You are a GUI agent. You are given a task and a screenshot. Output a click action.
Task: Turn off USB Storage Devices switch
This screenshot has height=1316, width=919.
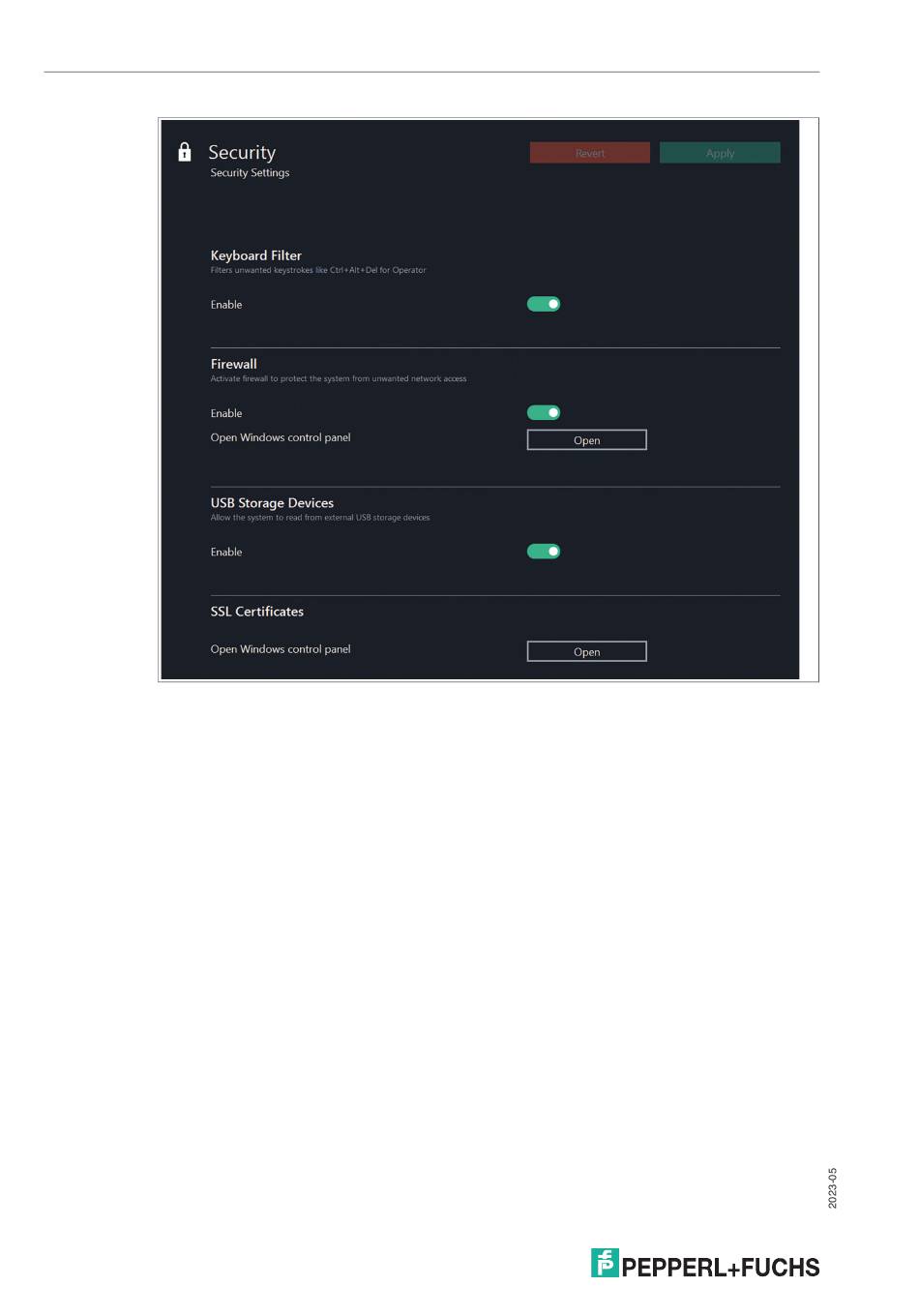[544, 552]
